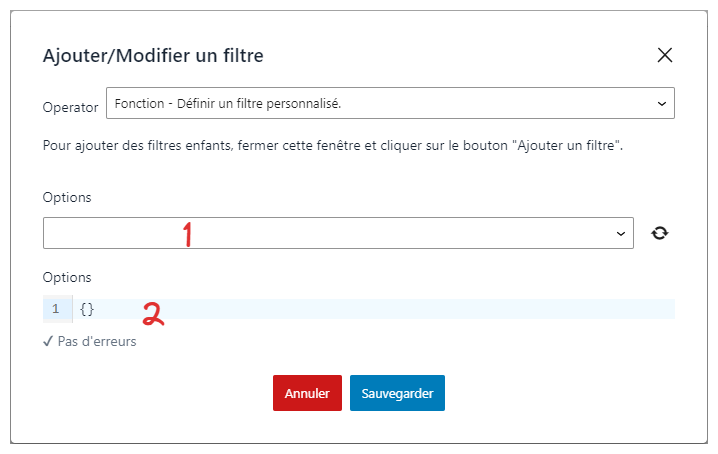Click the chevron arrow in empty Options dropdown
Viewport: 718px width, 454px height.
pyautogui.click(x=620, y=234)
